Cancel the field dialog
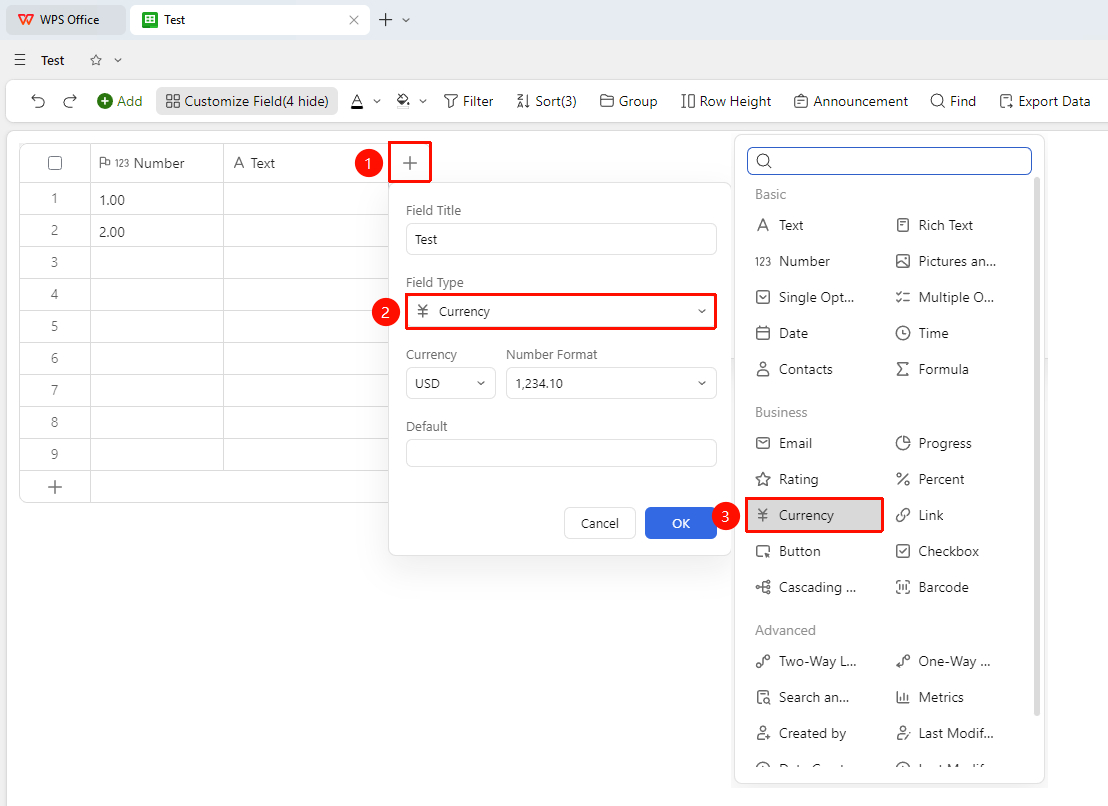The image size is (1108, 806). [600, 523]
